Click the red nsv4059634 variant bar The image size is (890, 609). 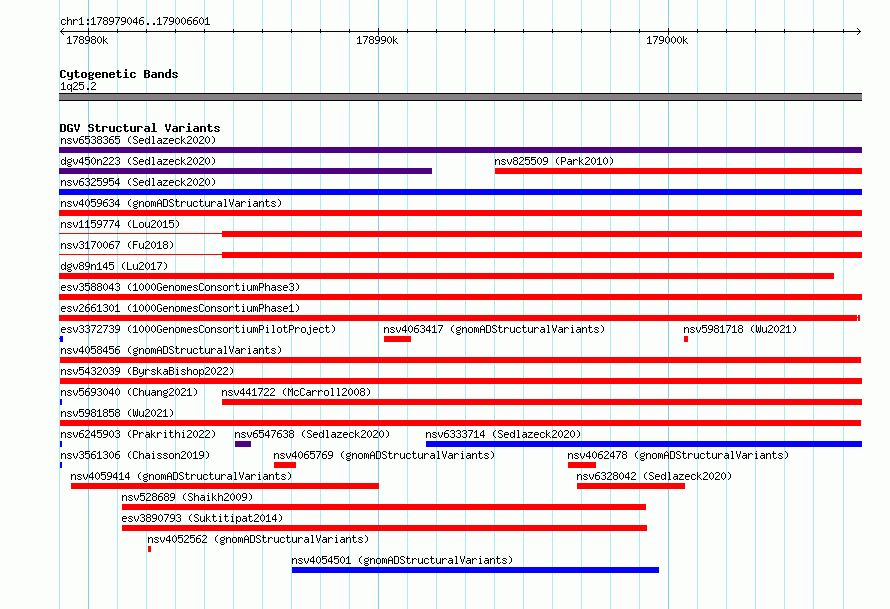tap(460, 213)
